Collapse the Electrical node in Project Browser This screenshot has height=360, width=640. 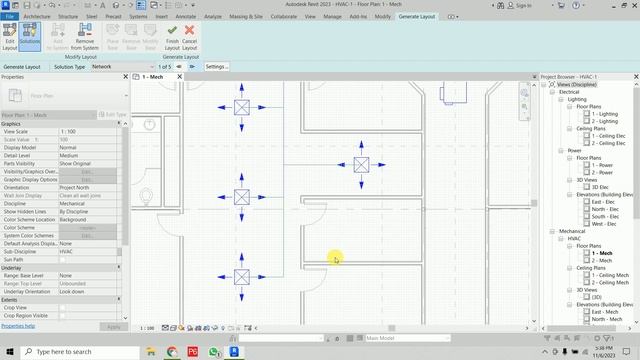pyautogui.click(x=552, y=92)
